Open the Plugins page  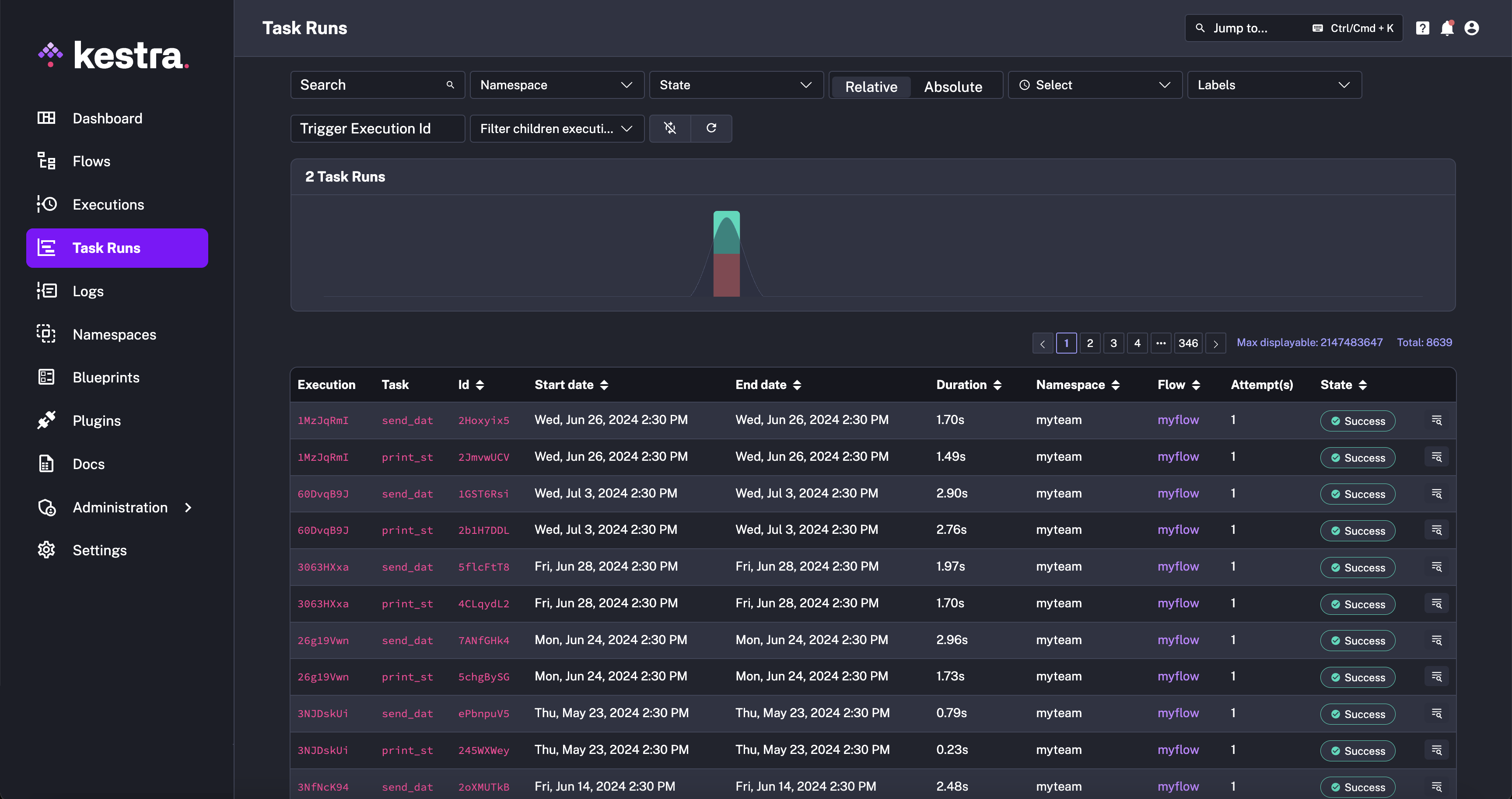[96, 421]
